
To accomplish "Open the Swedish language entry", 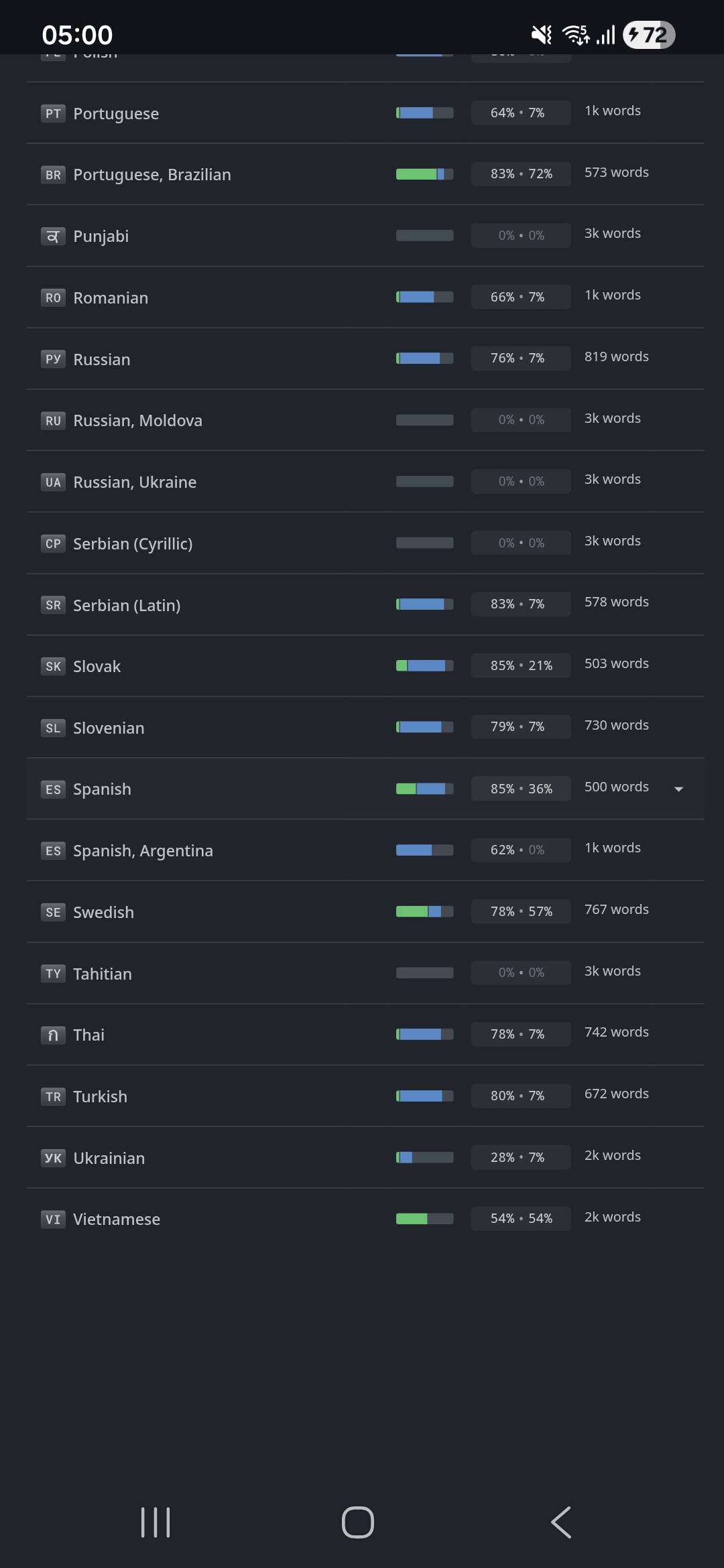I will pyautogui.click(x=103, y=912).
